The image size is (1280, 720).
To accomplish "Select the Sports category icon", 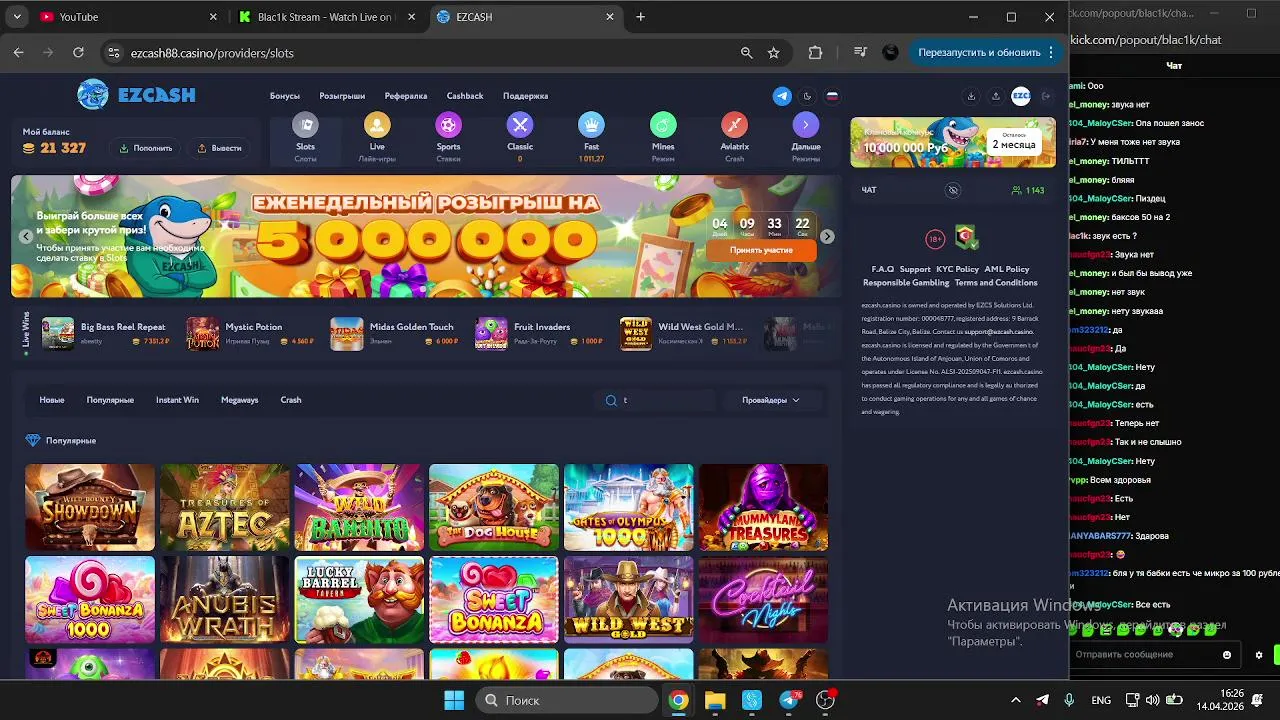I will click(448, 125).
